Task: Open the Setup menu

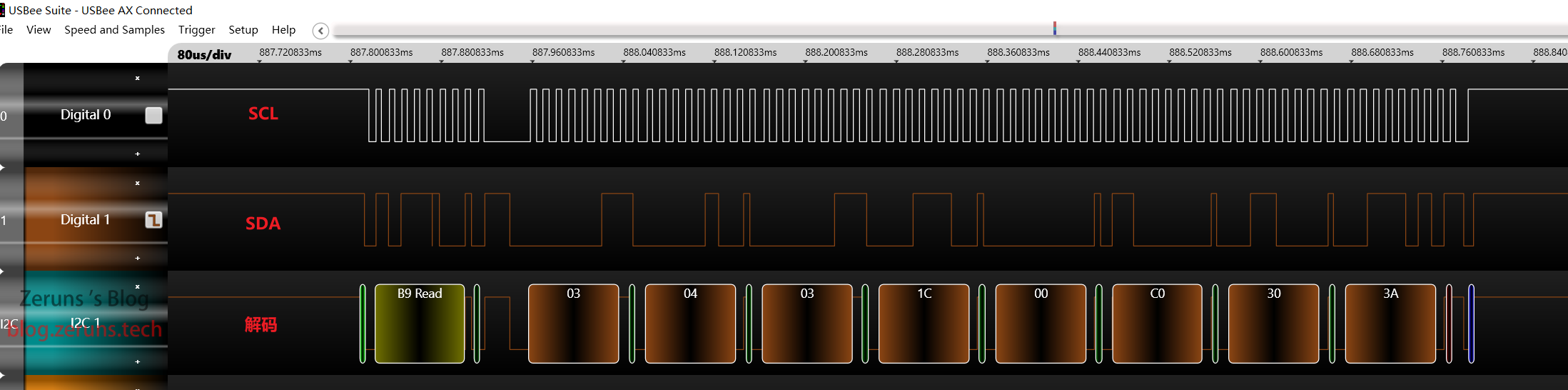Action: [x=243, y=30]
